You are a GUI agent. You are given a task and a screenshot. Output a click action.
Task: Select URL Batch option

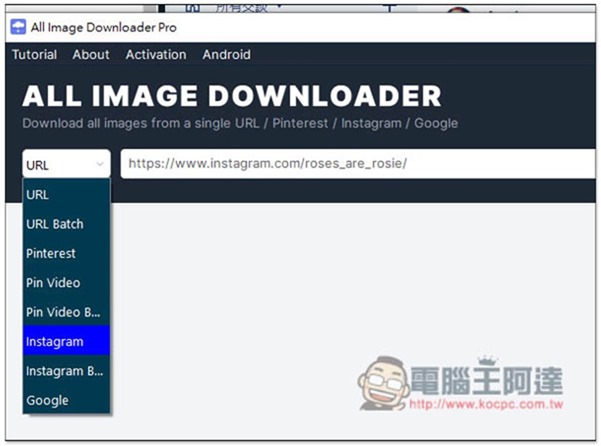[66, 224]
